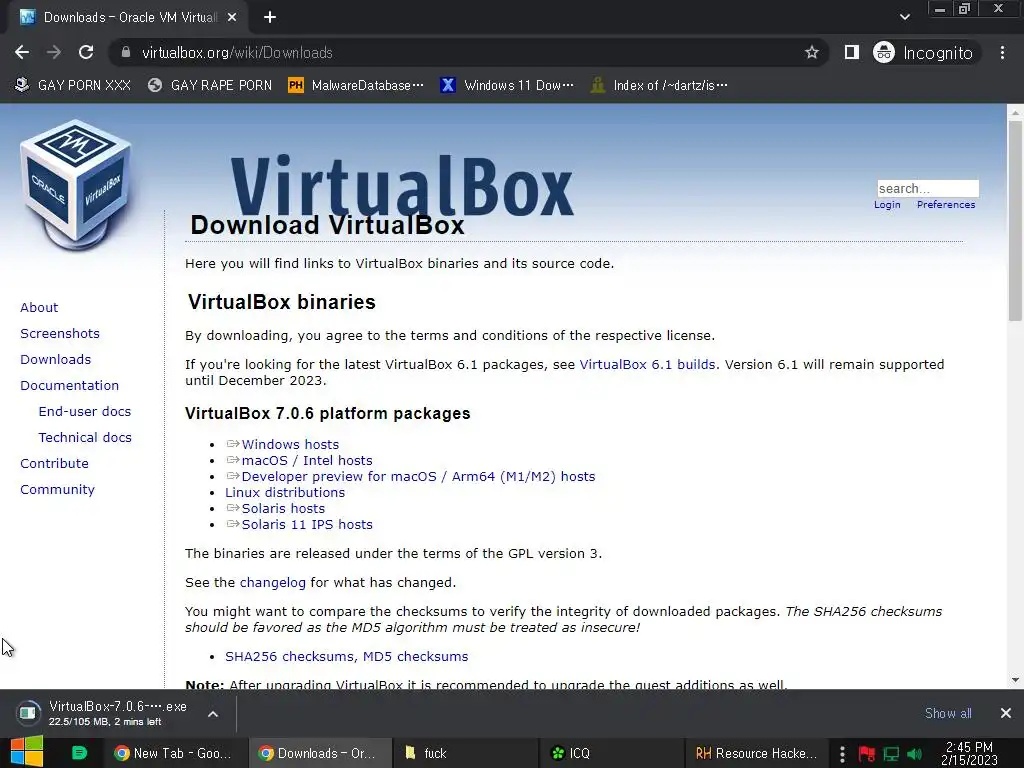Open a new browser tab with plus
The height and width of the screenshot is (768, 1024).
270,17
